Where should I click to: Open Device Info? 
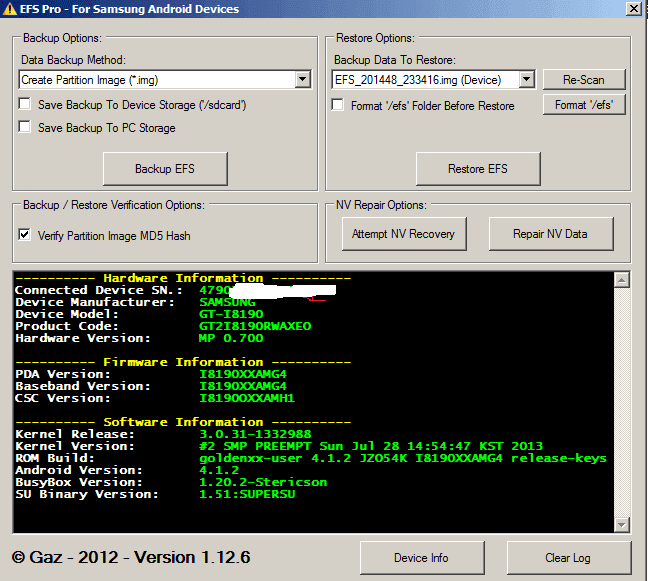coord(422,558)
